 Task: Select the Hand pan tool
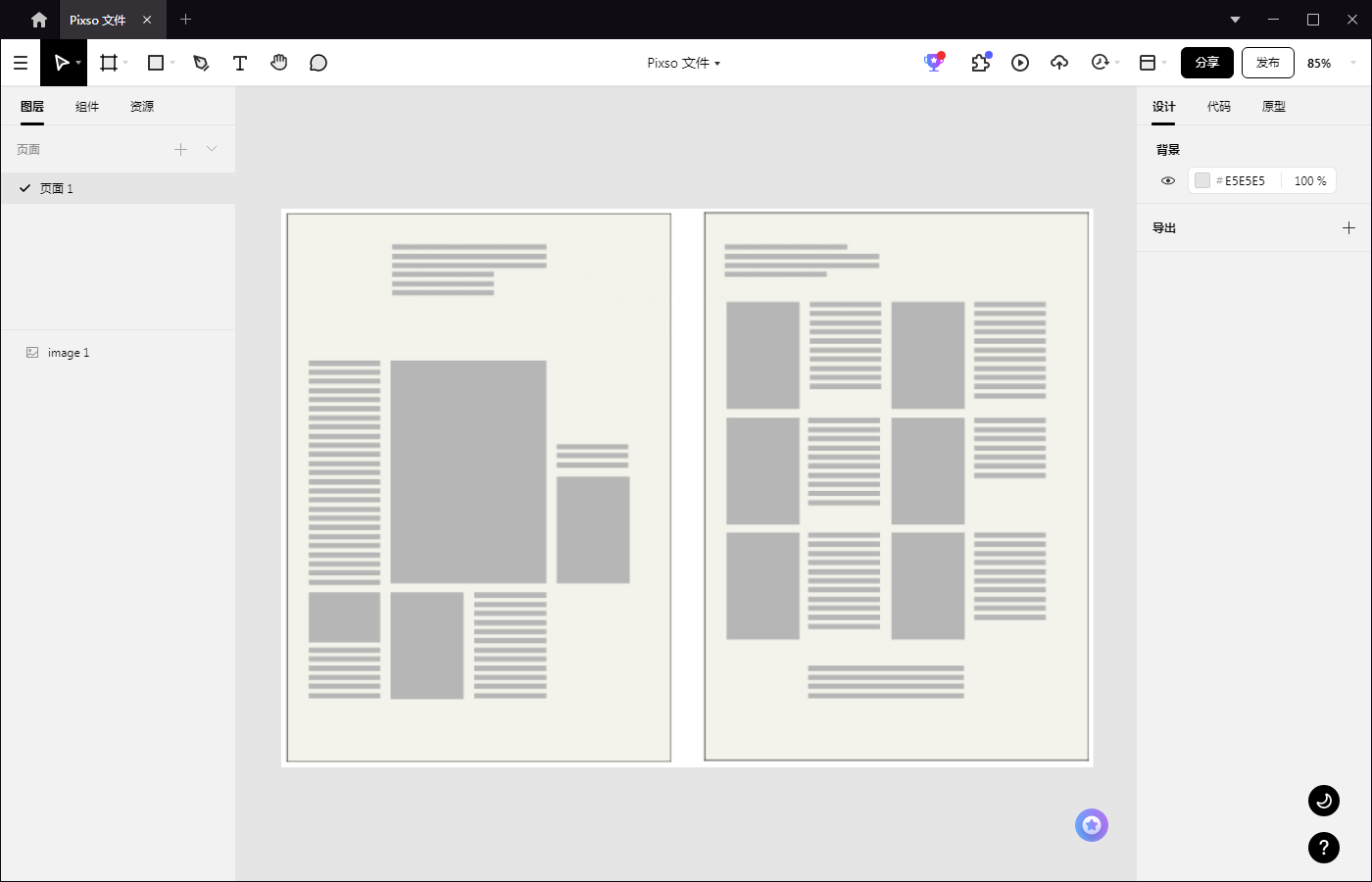coord(279,63)
